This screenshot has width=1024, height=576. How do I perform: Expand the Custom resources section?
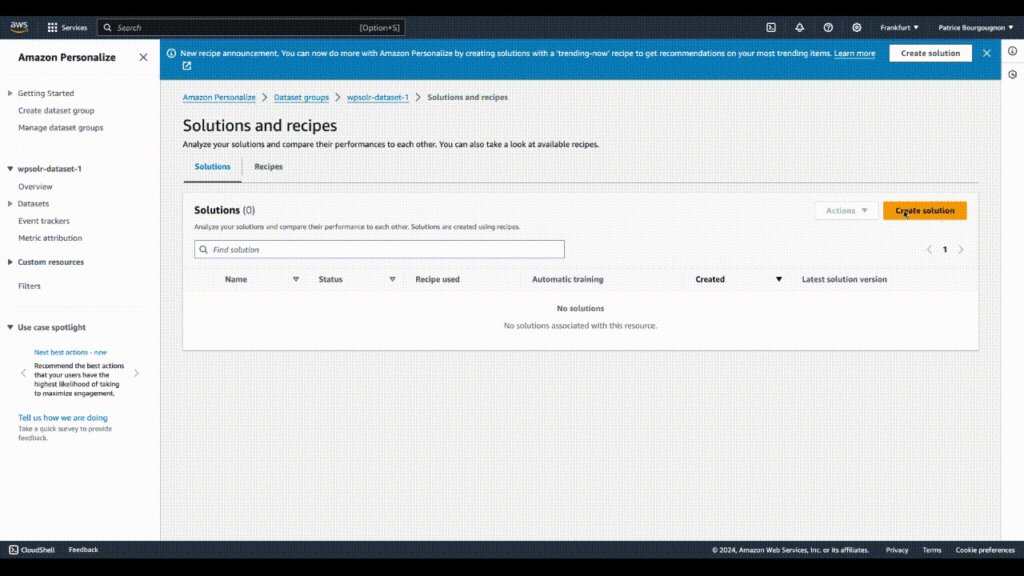tap(10, 262)
